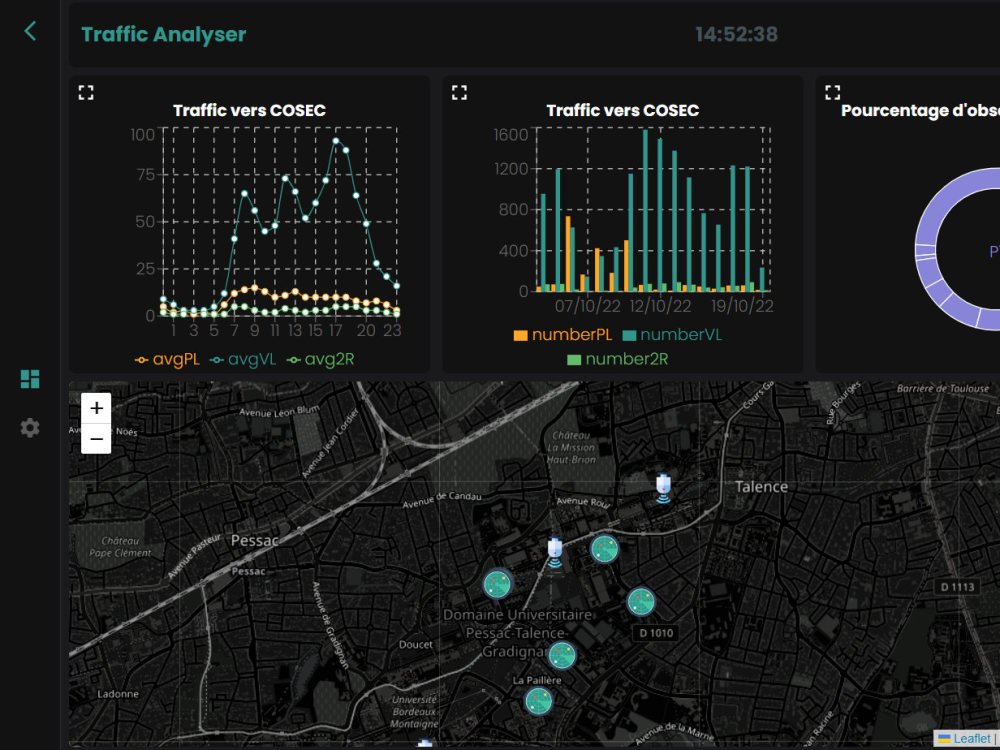Click the Château Pape Clément map label
Viewport: 1000px width, 750px height.
point(120,547)
